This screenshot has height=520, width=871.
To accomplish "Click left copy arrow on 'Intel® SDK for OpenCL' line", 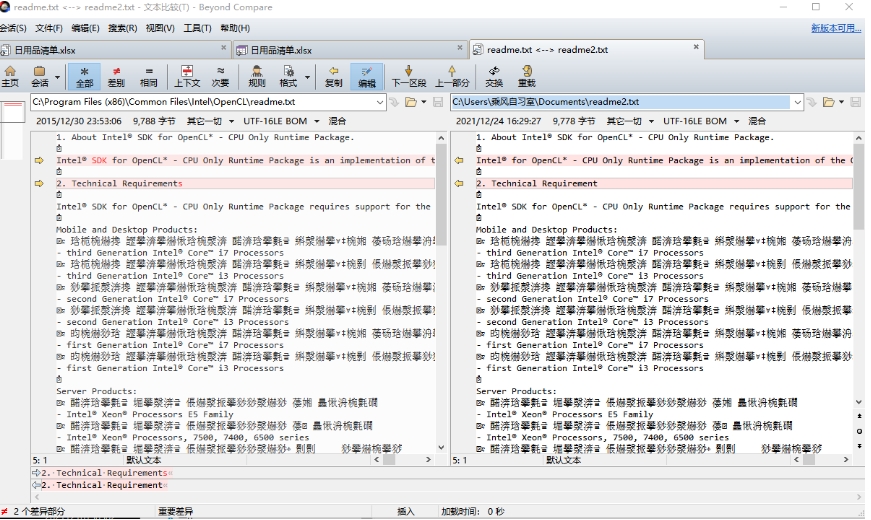I will click(39, 160).
